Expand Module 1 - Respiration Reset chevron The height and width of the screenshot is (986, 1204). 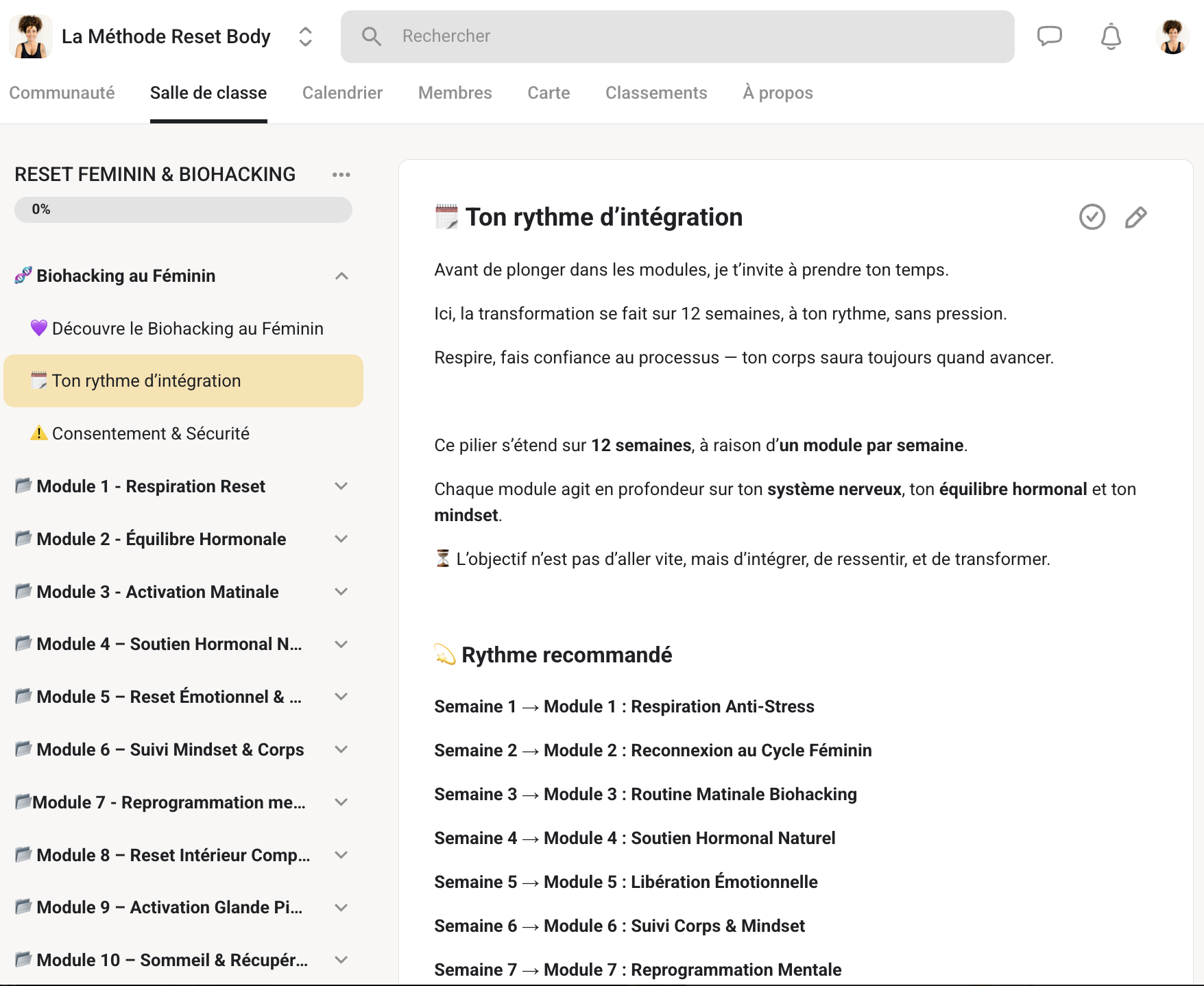[341, 486]
